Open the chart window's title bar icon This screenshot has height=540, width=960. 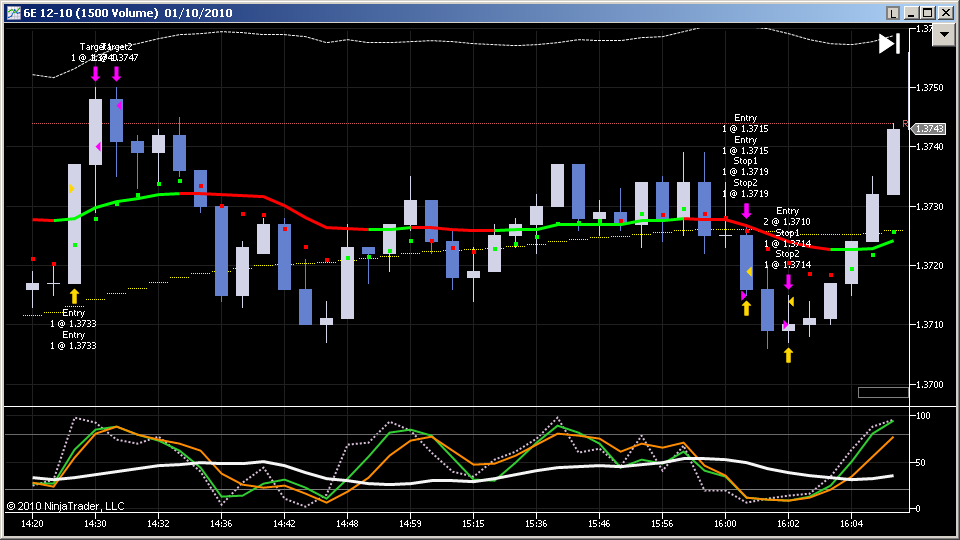13,13
